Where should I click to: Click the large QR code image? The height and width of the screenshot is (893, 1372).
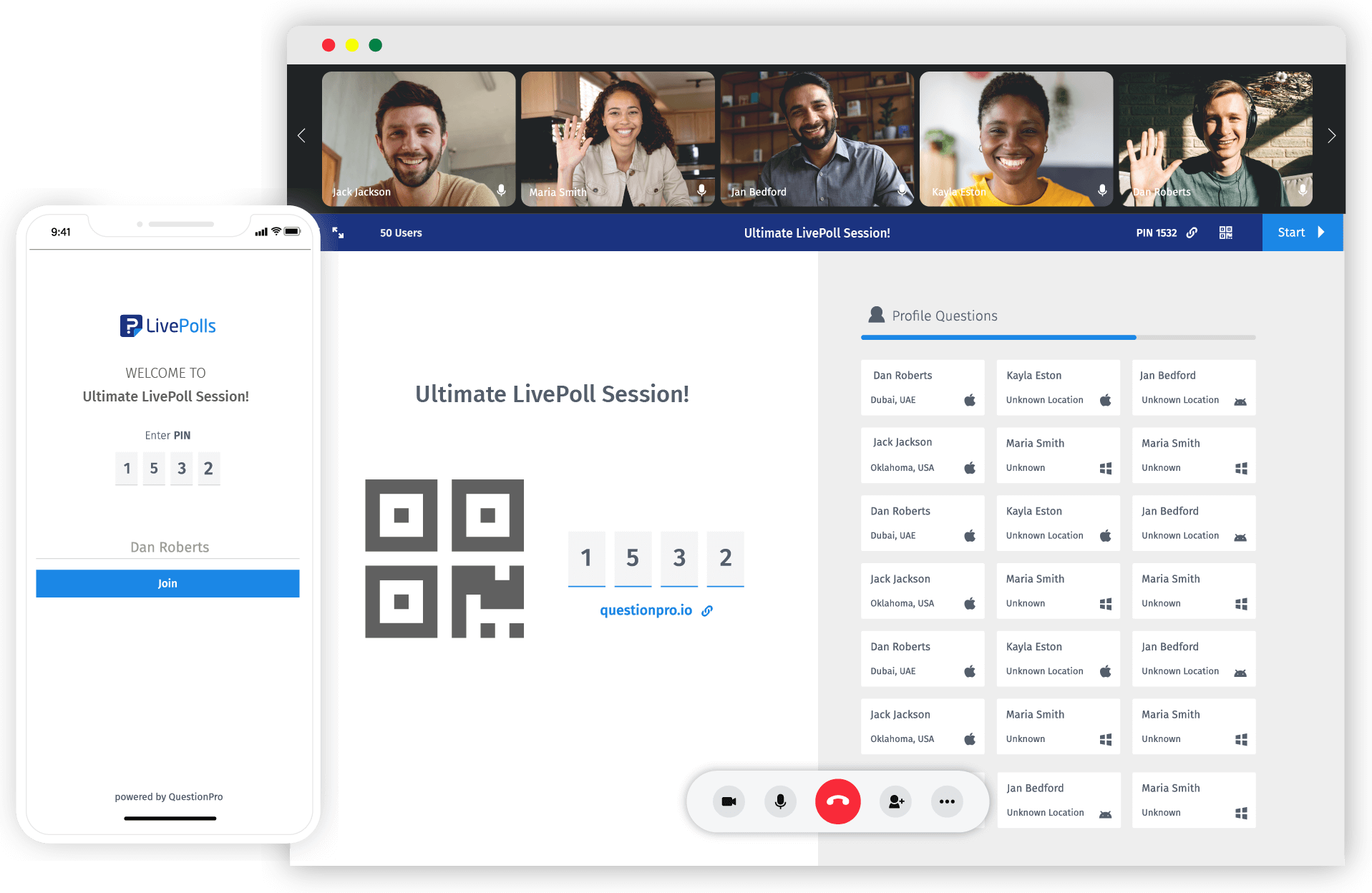point(444,558)
